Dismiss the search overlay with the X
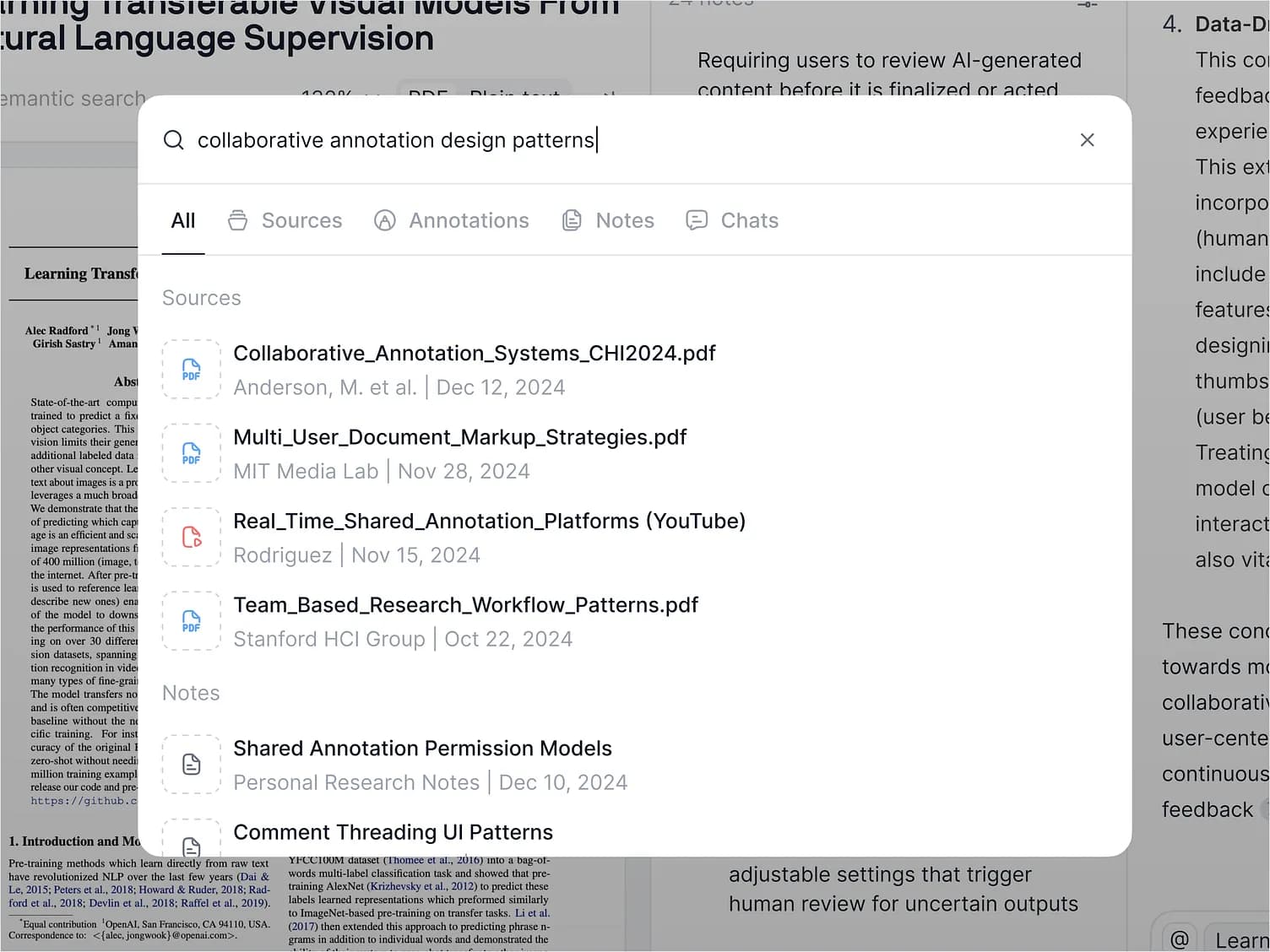The width and height of the screenshot is (1270, 952). tap(1087, 140)
